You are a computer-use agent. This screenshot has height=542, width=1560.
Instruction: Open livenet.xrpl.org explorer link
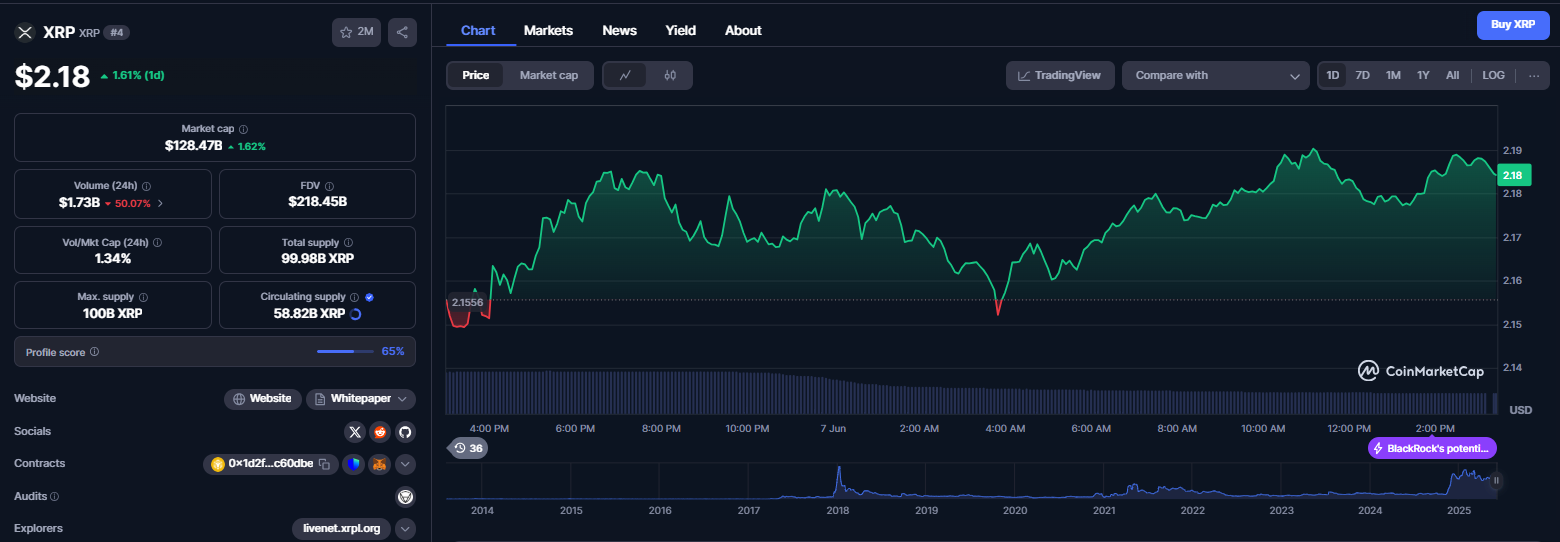tap(341, 528)
